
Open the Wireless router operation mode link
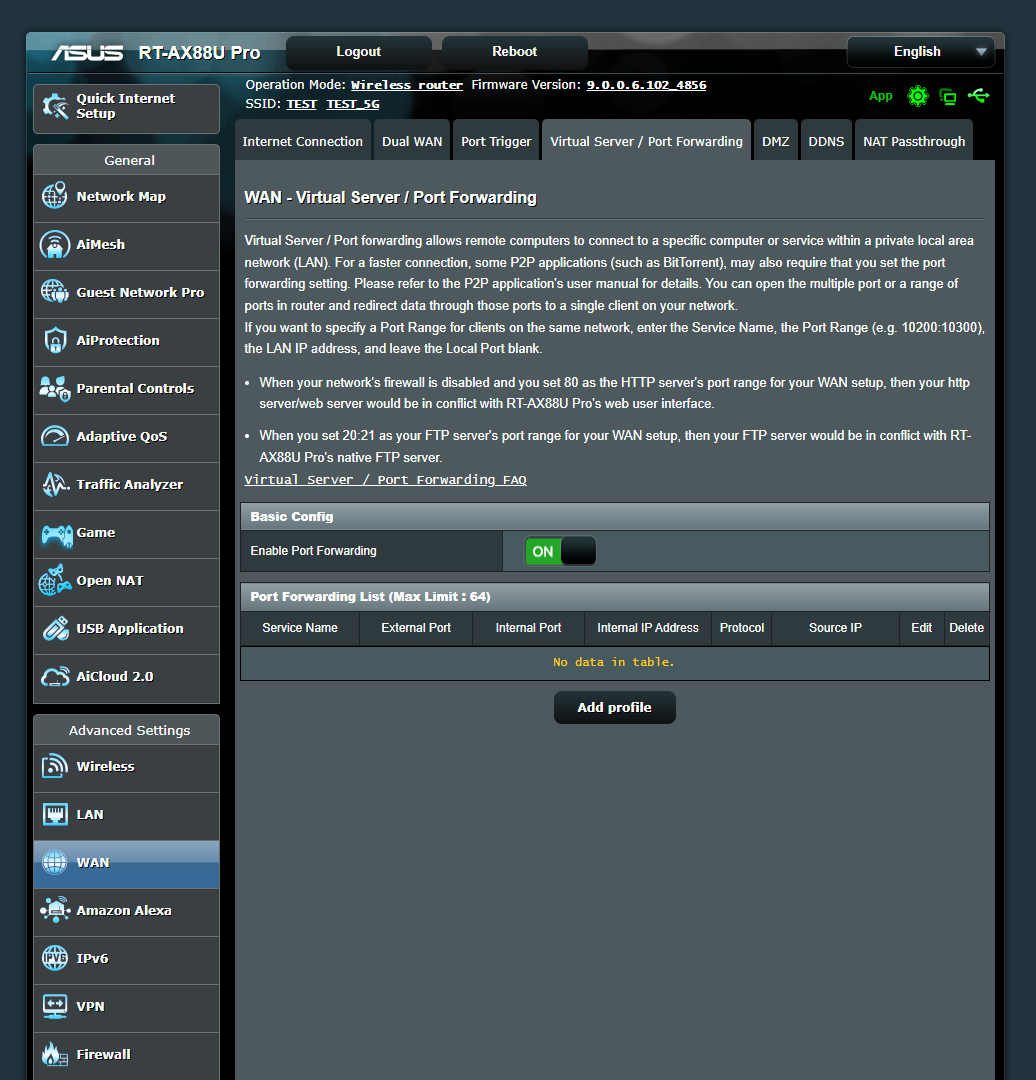click(x=406, y=85)
